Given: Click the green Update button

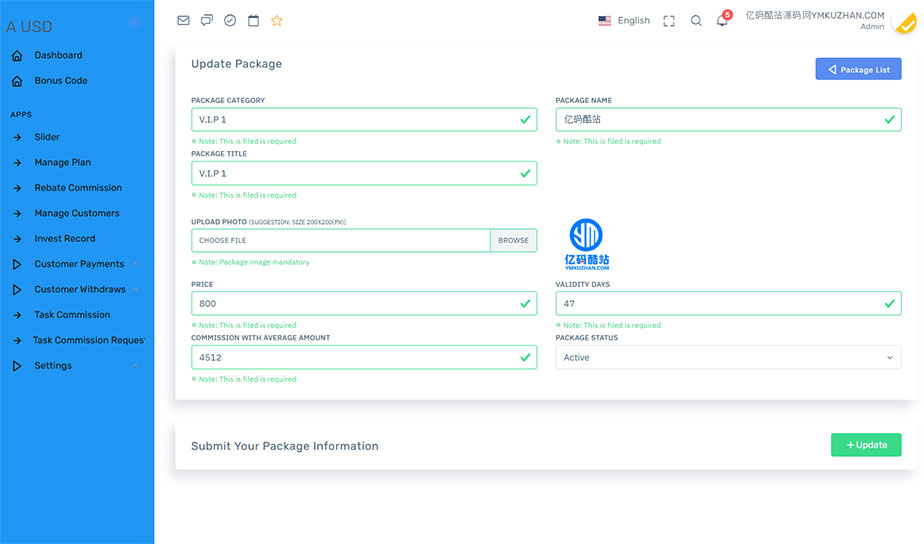Looking at the screenshot, I should click(x=865, y=445).
